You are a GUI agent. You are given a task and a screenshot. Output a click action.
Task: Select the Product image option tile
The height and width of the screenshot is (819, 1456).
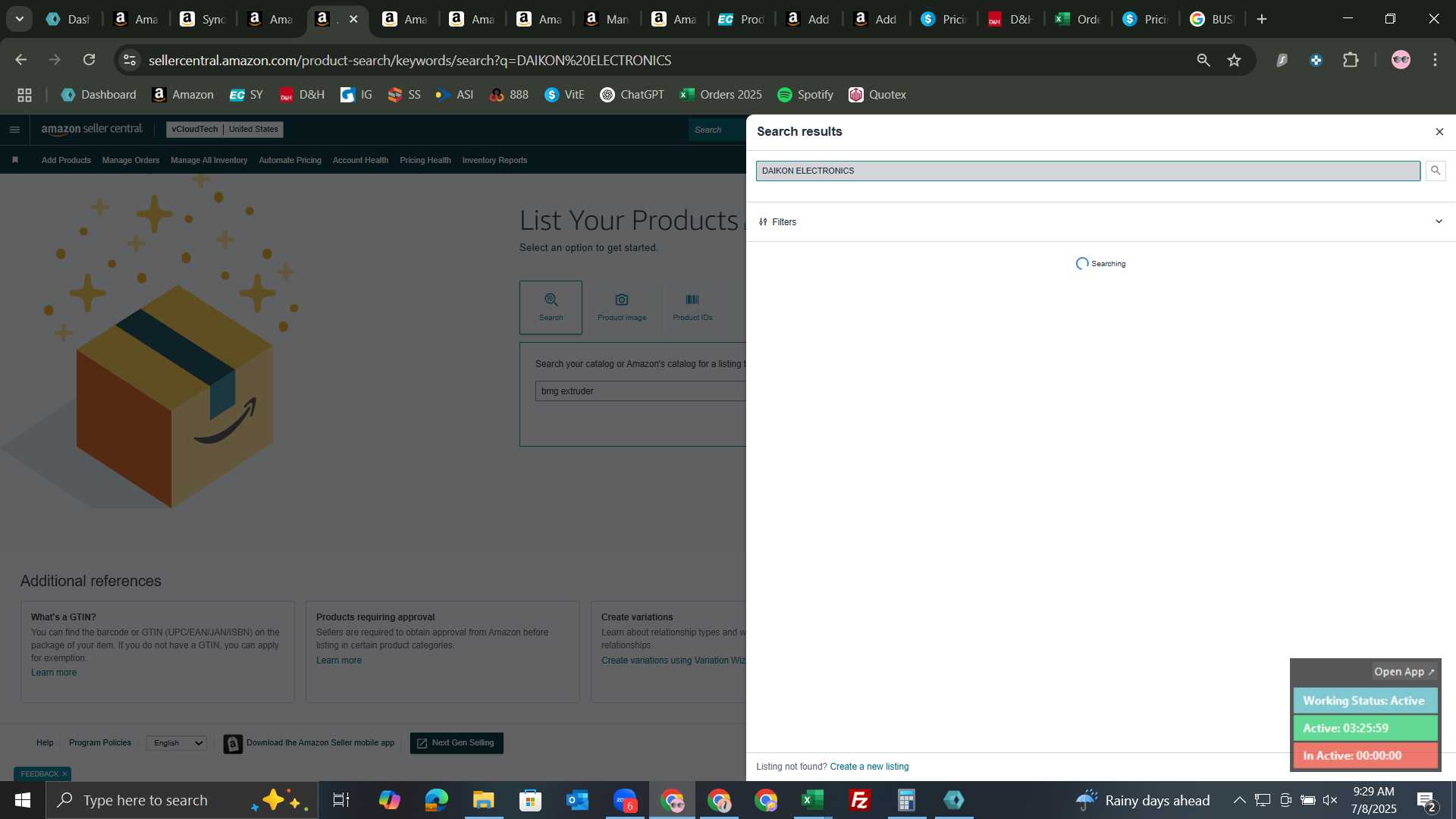[x=622, y=307]
